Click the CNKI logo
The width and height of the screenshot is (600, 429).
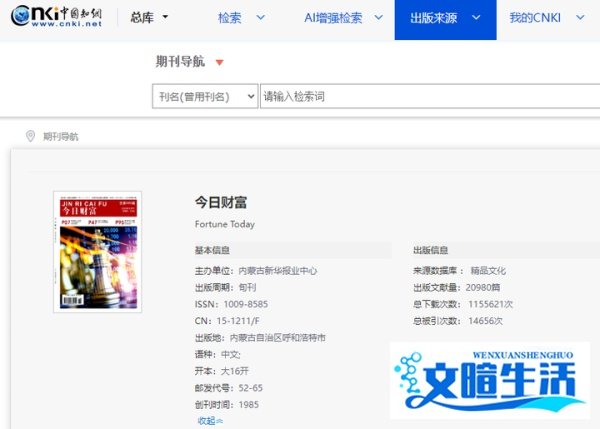coord(57,16)
